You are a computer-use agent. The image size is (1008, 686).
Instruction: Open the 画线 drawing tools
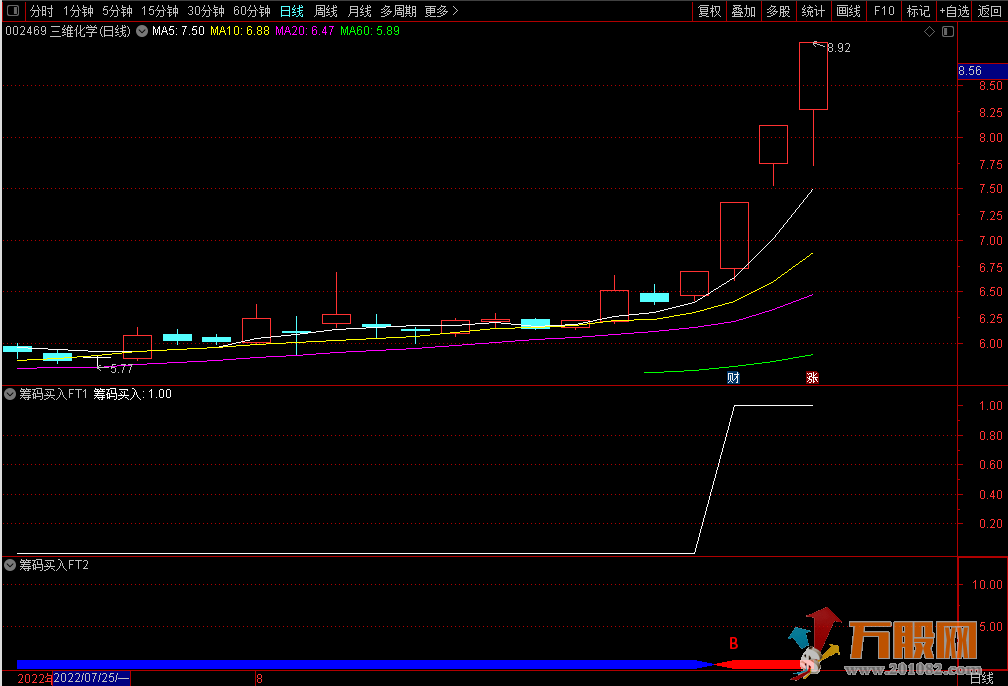[848, 12]
